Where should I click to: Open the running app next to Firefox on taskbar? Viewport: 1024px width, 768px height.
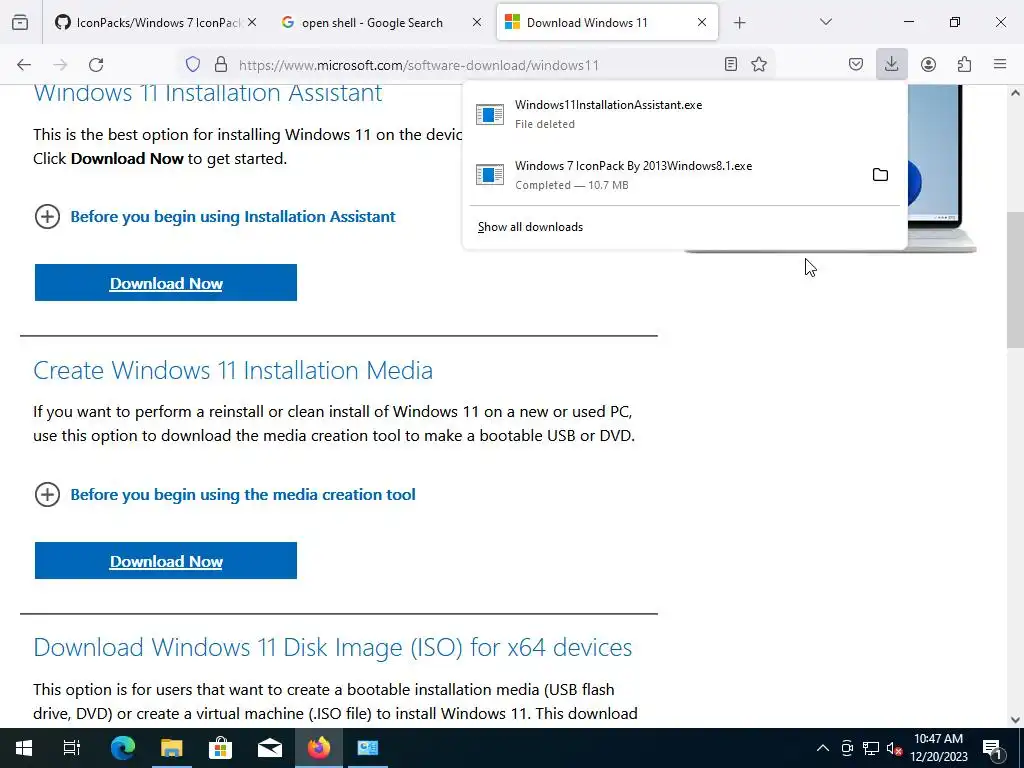[x=368, y=748]
